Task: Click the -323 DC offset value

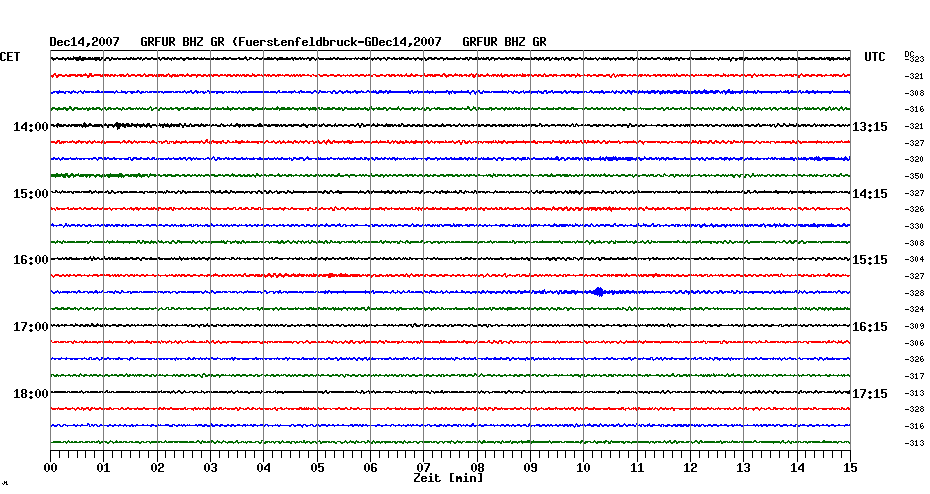Action: click(x=915, y=59)
